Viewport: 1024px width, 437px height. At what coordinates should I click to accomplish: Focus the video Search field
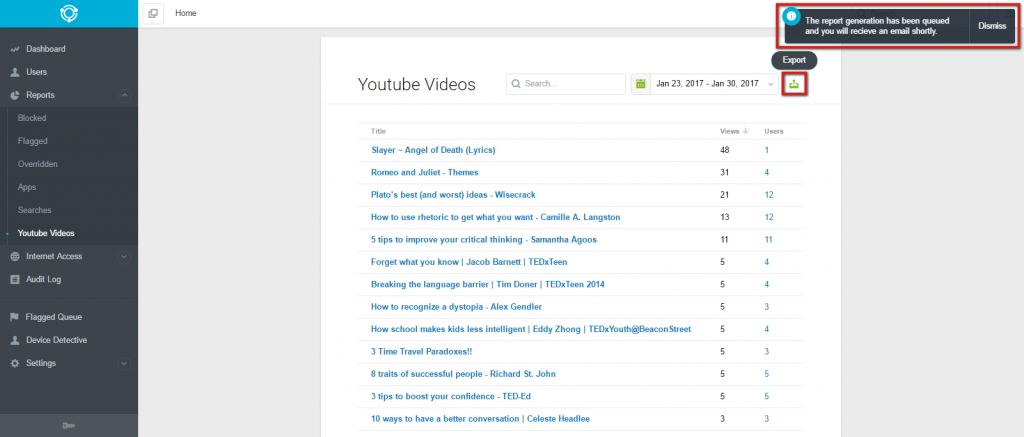pos(566,84)
